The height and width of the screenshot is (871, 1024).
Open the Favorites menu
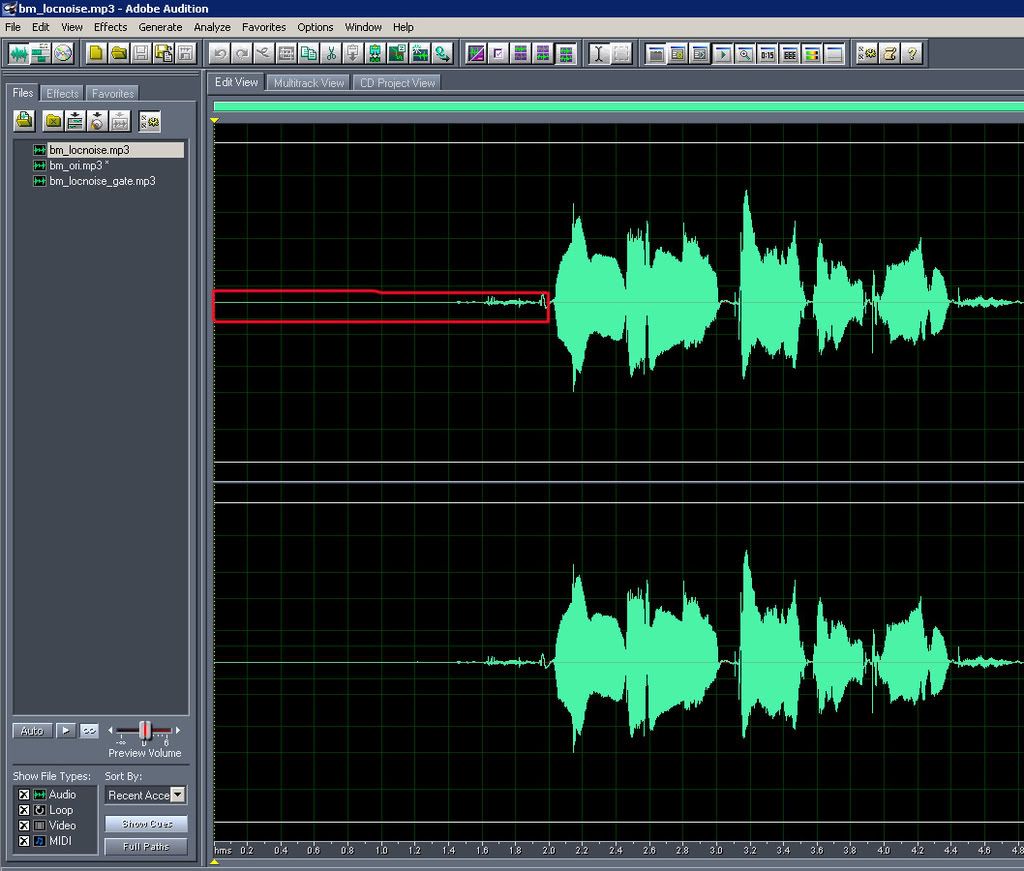(264, 27)
